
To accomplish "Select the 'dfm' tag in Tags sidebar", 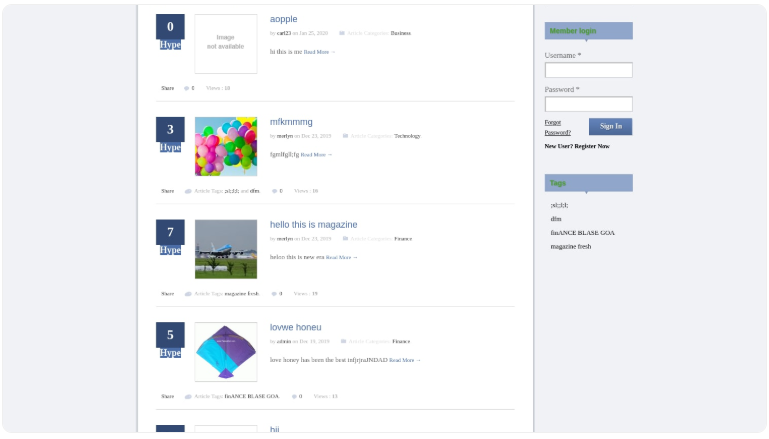I will click(x=556, y=219).
